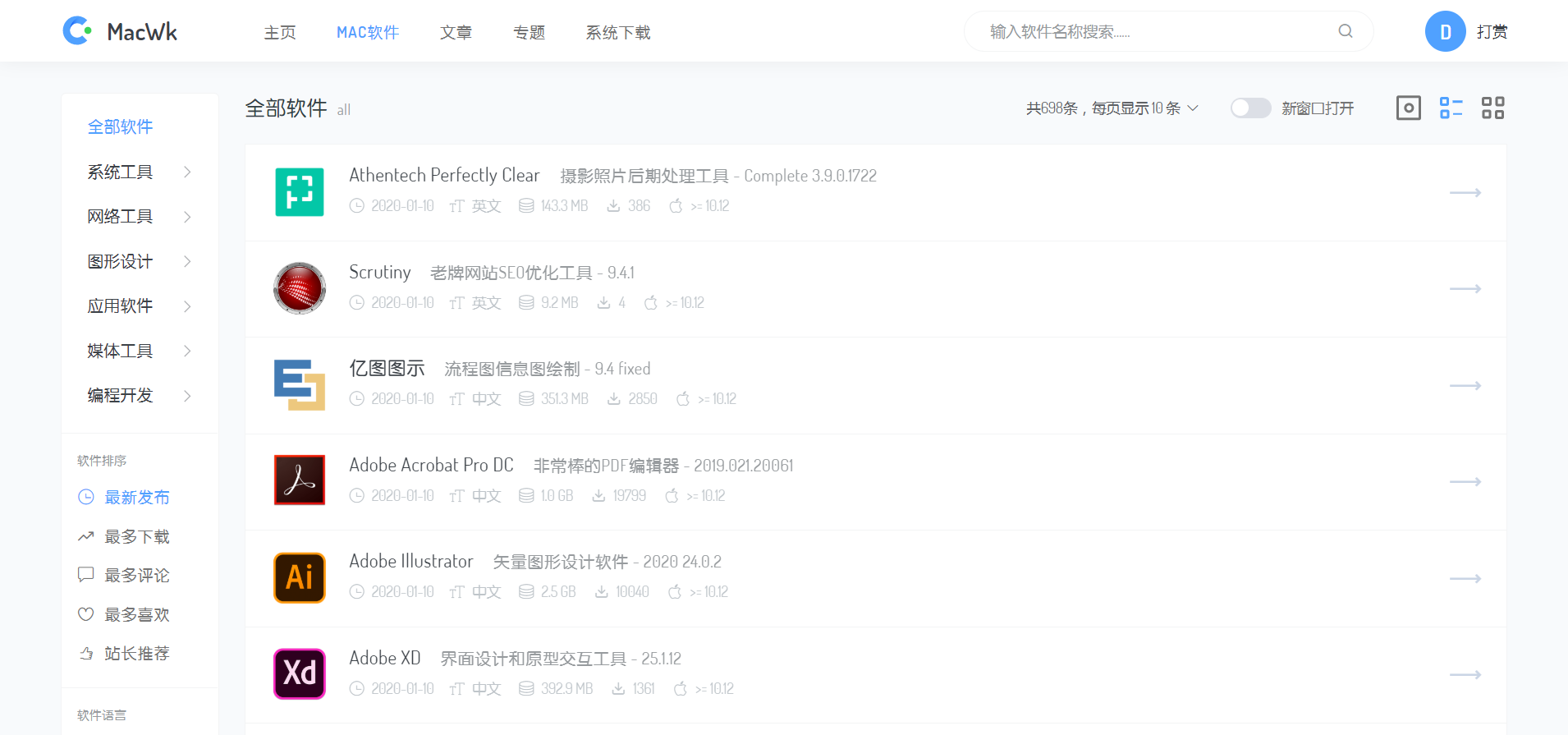Click the search magnifier icon
Viewport: 1568px width, 735px height.
point(1345,31)
